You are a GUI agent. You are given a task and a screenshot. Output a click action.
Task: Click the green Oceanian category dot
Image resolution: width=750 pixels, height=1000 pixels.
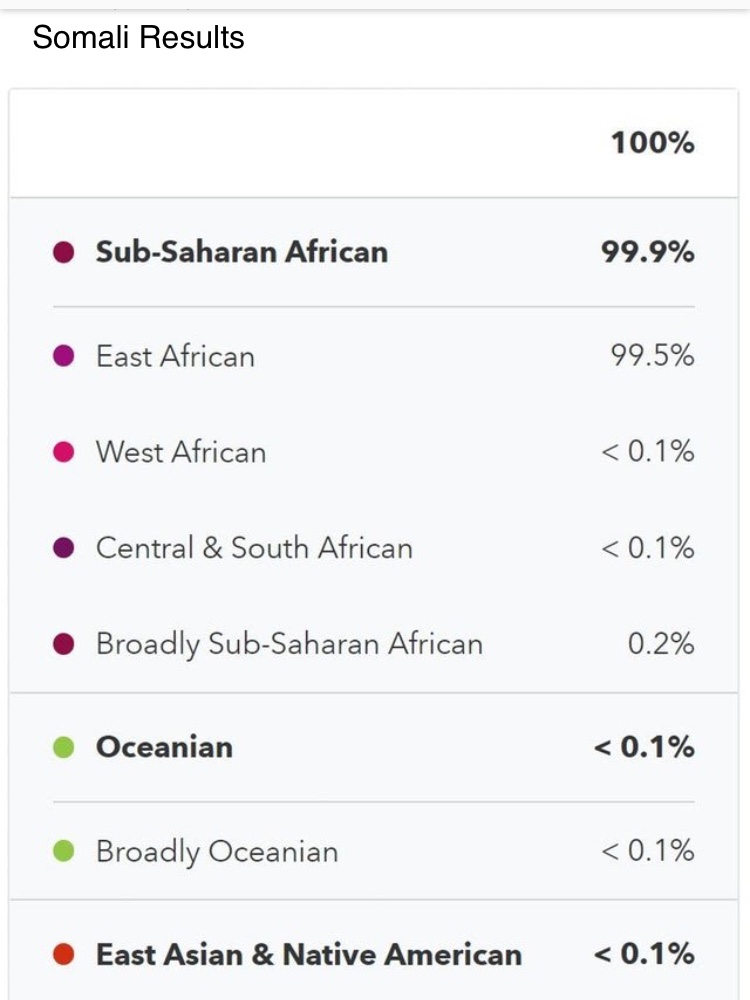coord(63,747)
